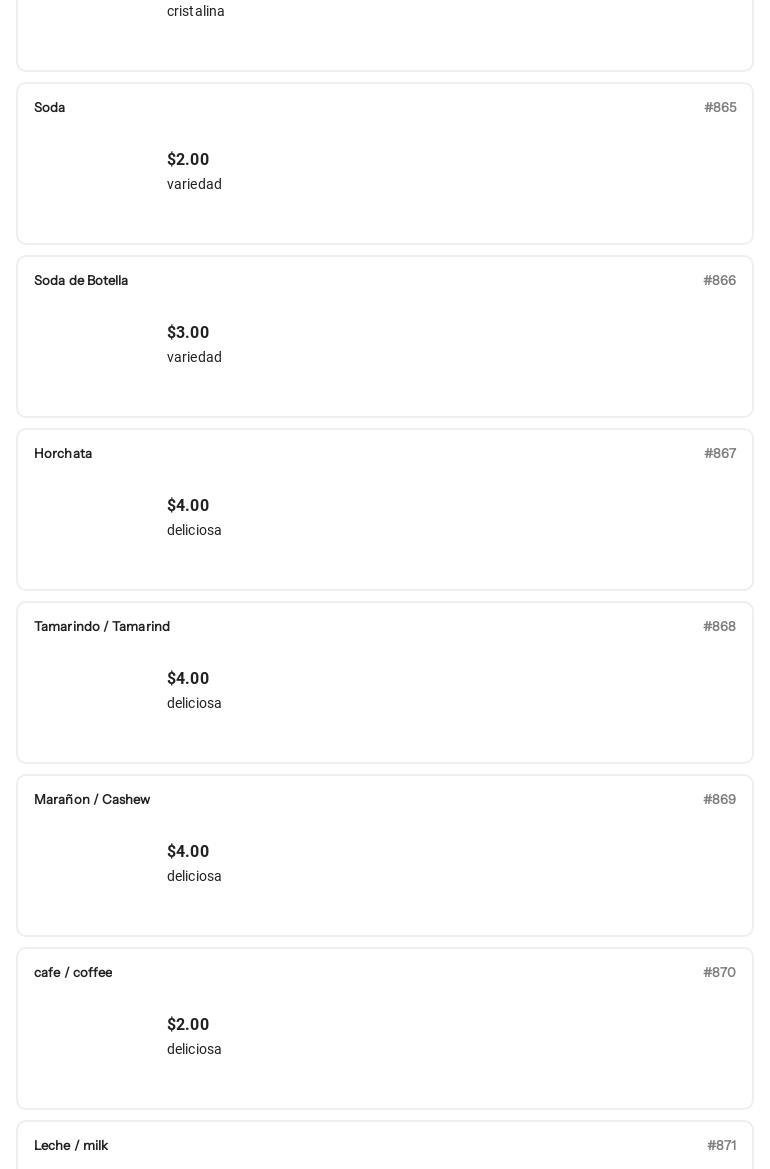
Task: Open Tamarindo / Tamarind item
Action: (102, 626)
